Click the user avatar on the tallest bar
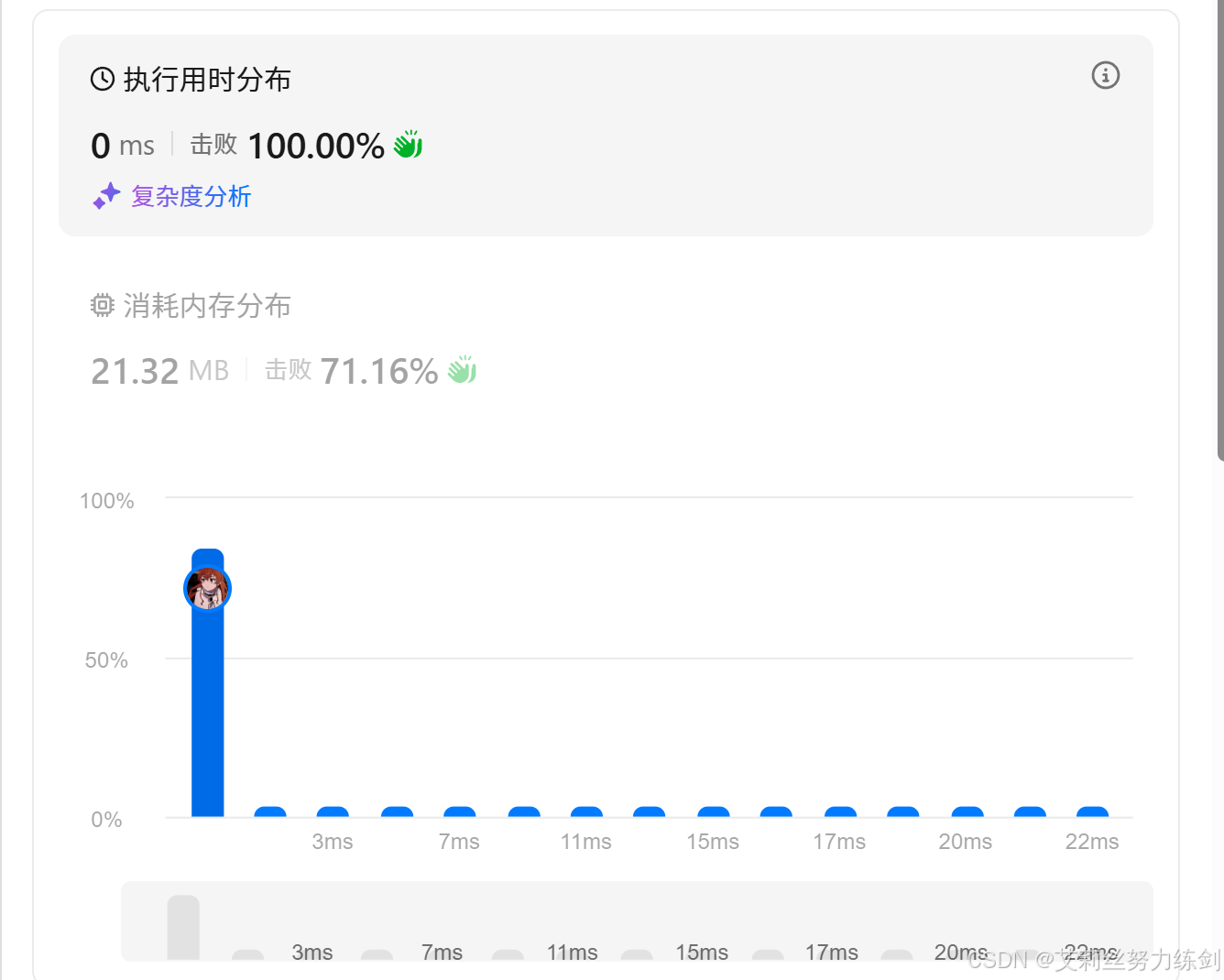 point(208,588)
